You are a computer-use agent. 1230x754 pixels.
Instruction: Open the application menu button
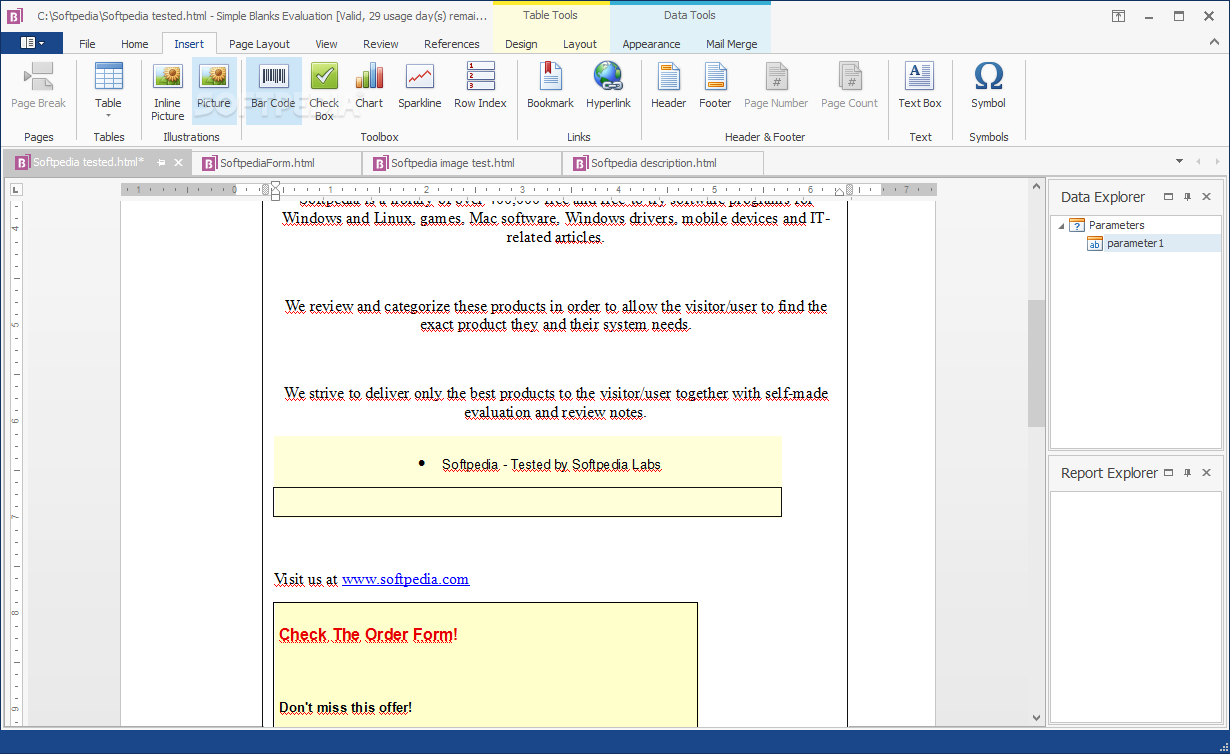32,43
